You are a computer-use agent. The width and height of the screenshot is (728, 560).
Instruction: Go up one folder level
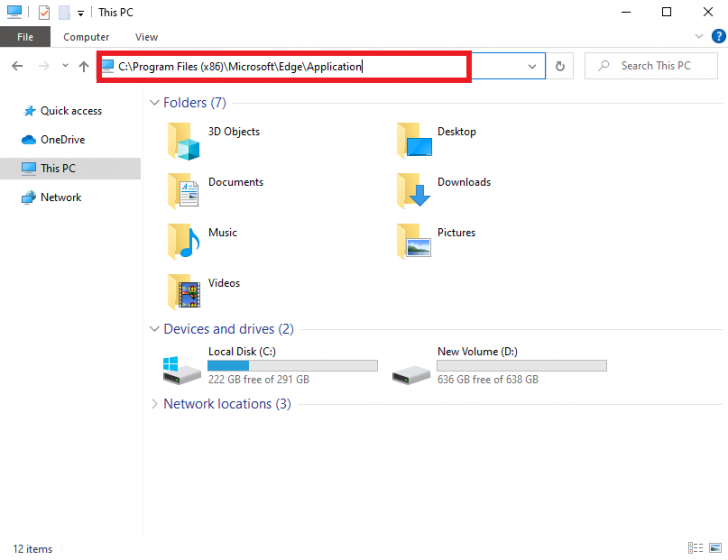[84, 66]
